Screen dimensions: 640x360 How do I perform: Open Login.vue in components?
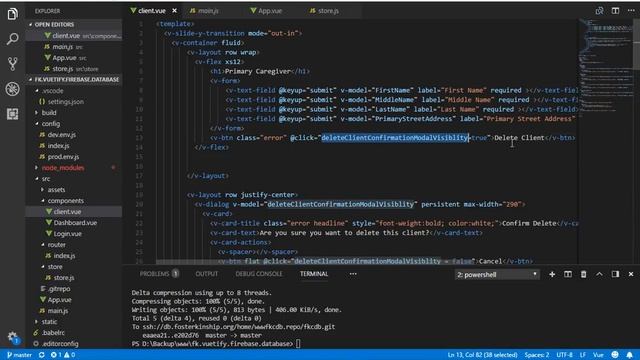point(67,234)
